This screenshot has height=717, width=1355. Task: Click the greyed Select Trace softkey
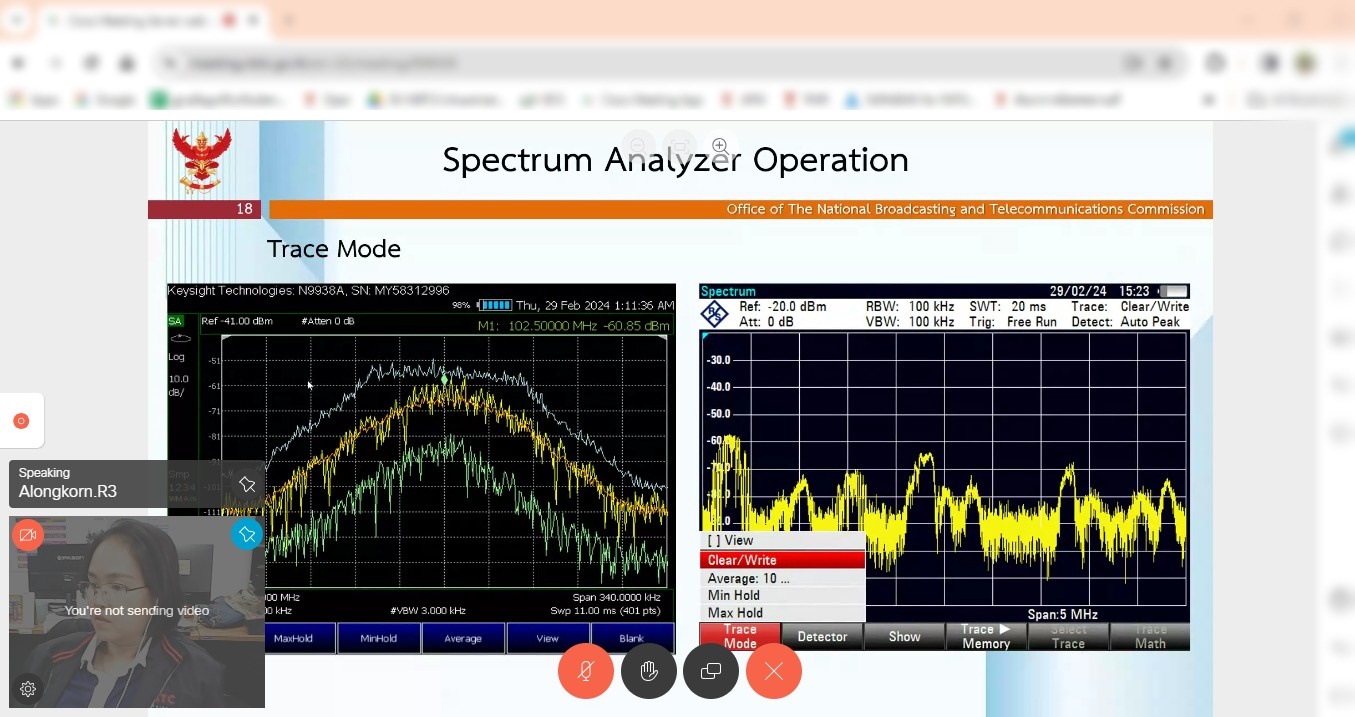tap(1068, 637)
